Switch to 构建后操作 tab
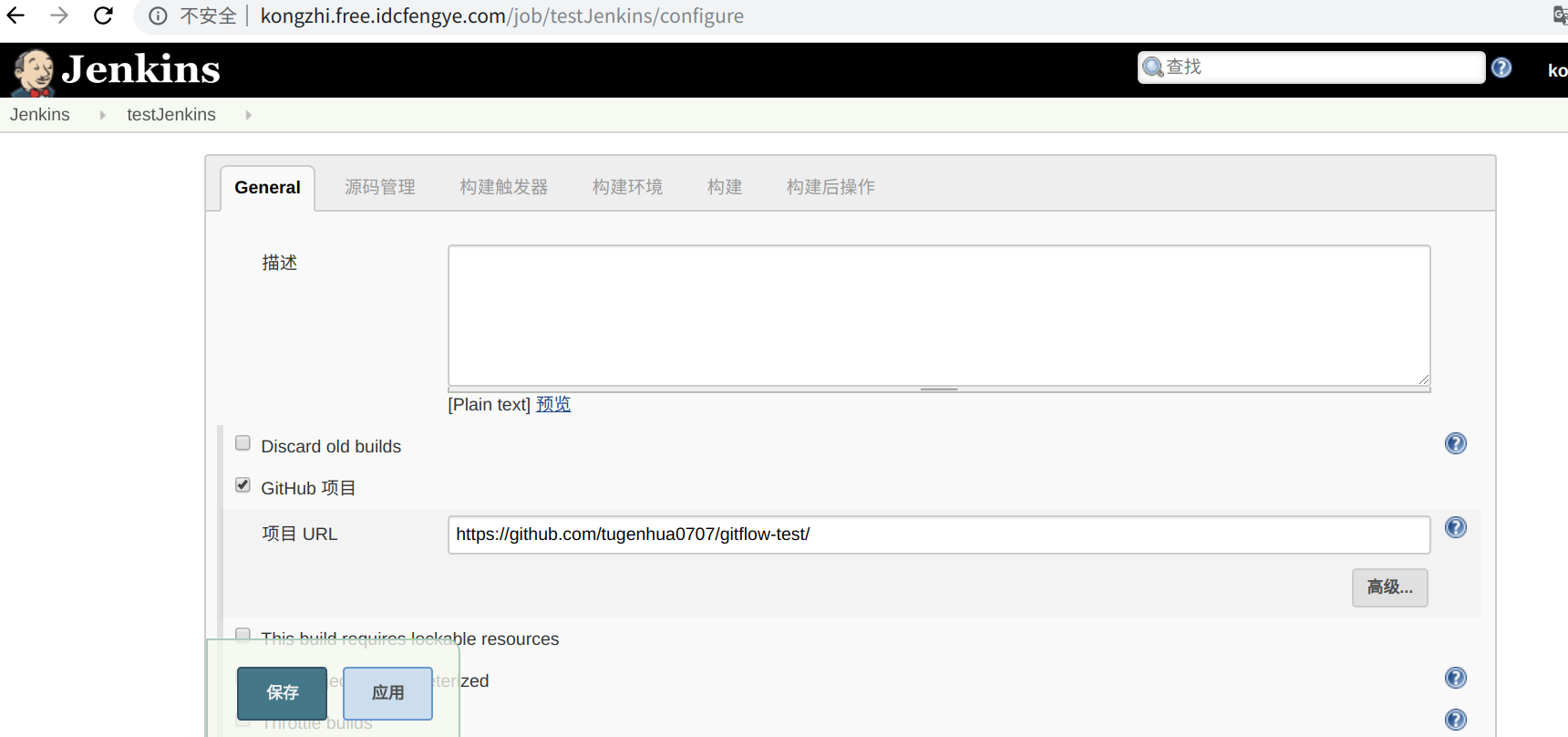The width and height of the screenshot is (1568, 737). click(830, 187)
